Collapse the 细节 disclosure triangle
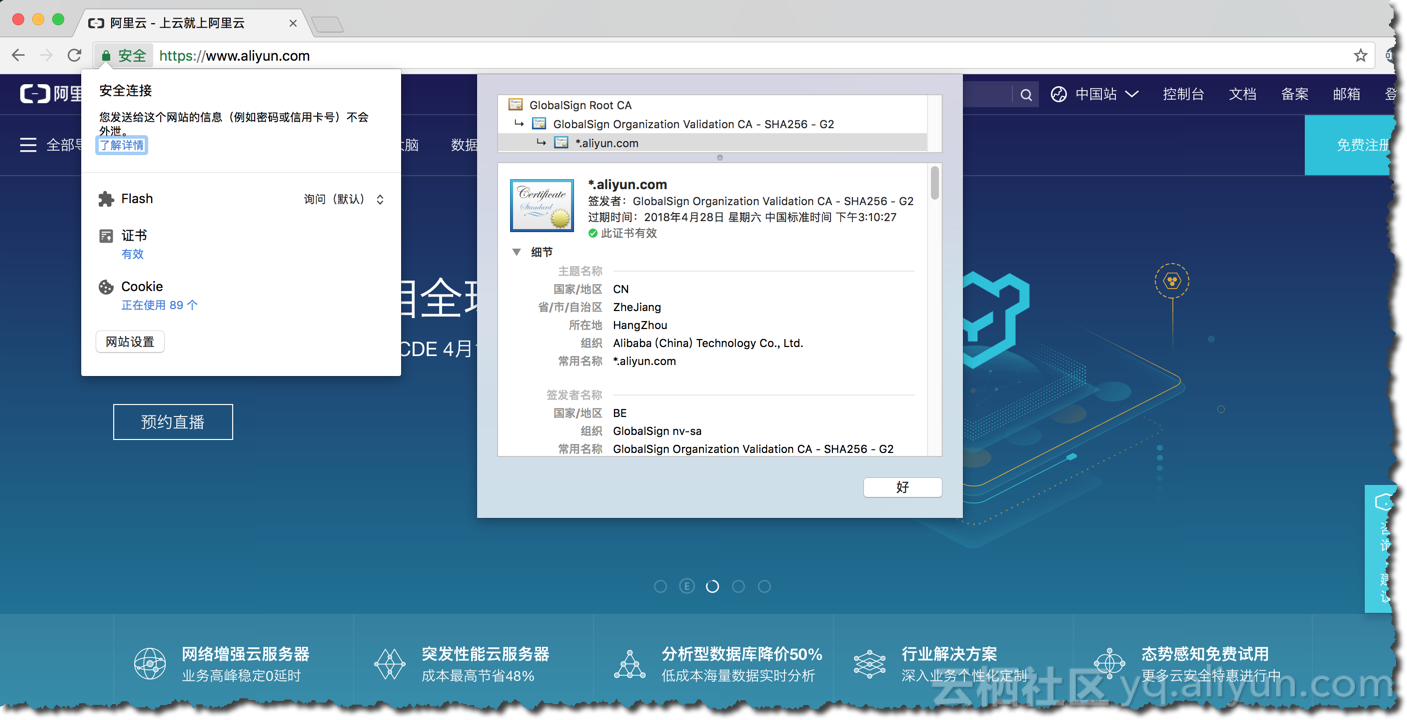Image resolution: width=1407 pixels, height=720 pixels. tap(517, 252)
